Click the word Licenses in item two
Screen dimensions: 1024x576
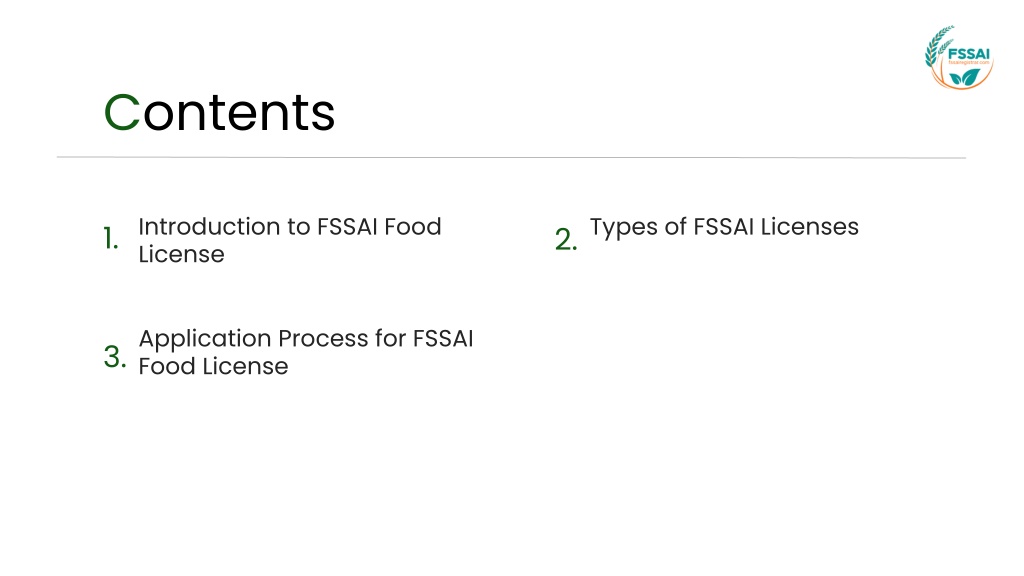pyautogui.click(x=810, y=227)
